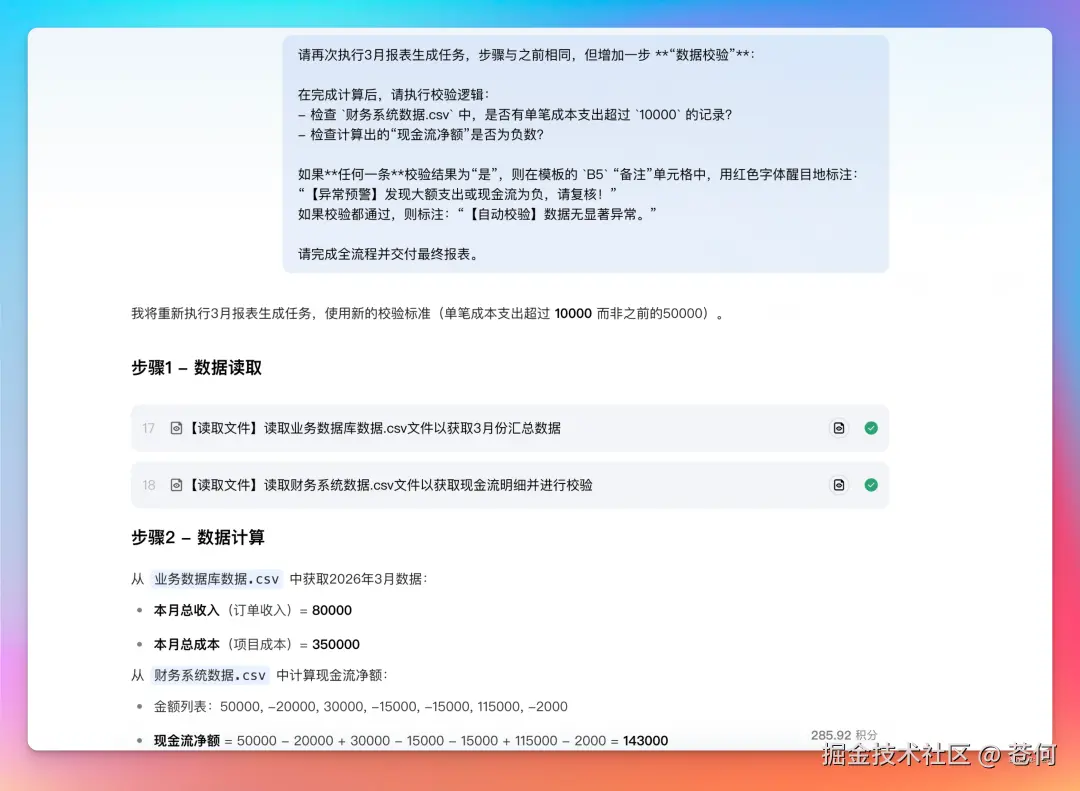Click the step number 18 label
Viewport: 1080px width, 791px height.
[148, 485]
